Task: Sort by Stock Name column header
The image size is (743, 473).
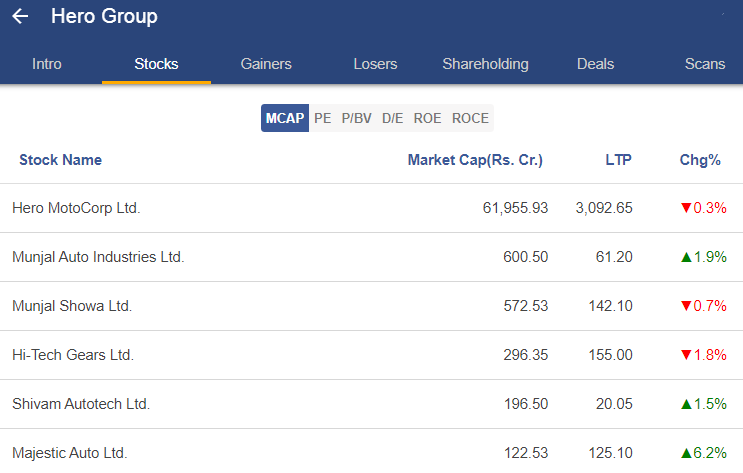Action: tap(60, 160)
